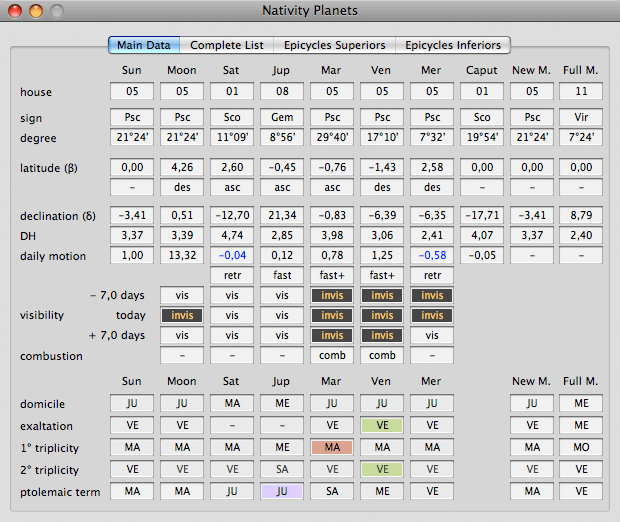The image size is (620, 522).
Task: Click the Caput degree value 19°54'
Action: (x=482, y=137)
